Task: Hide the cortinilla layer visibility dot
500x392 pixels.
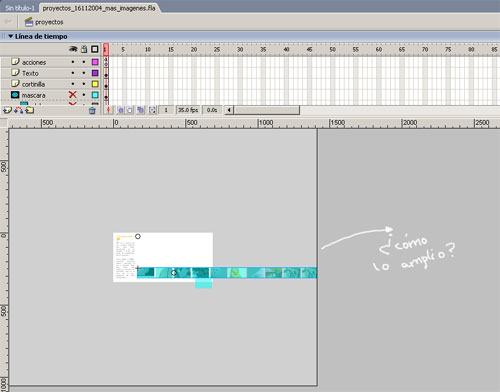Action: [x=73, y=84]
